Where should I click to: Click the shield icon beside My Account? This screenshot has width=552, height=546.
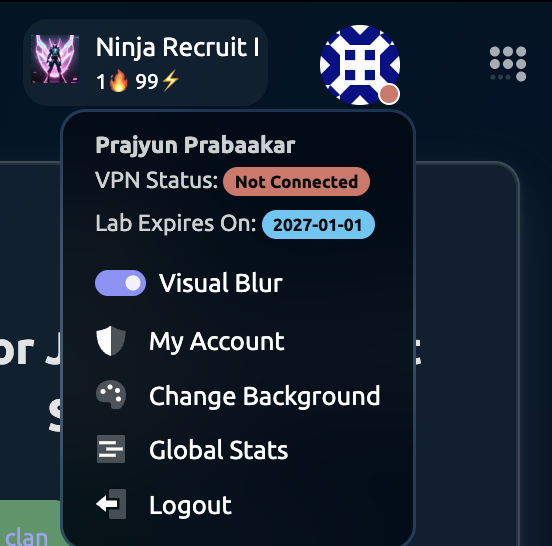[x=111, y=341]
